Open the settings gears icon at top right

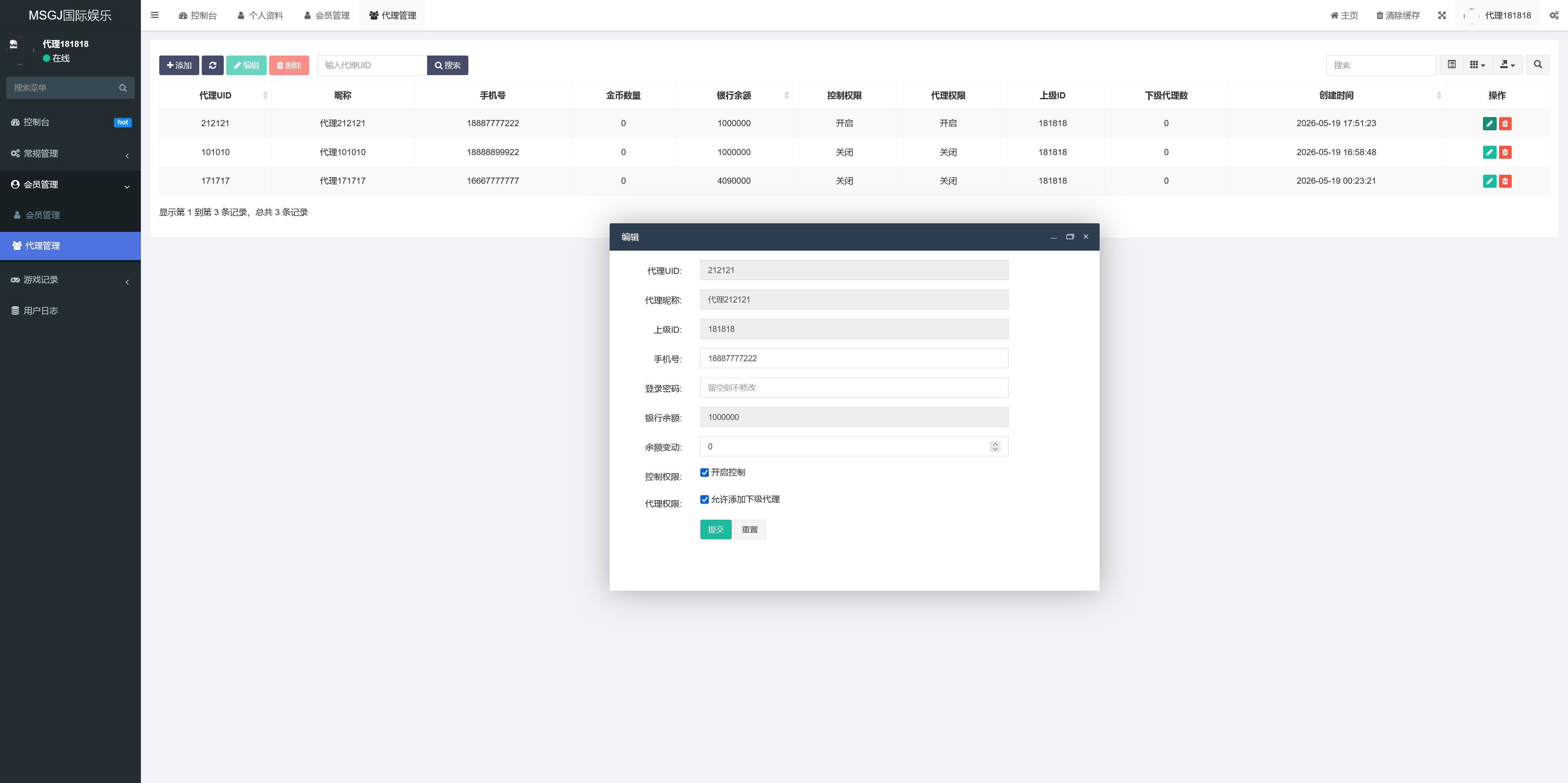tap(1553, 15)
